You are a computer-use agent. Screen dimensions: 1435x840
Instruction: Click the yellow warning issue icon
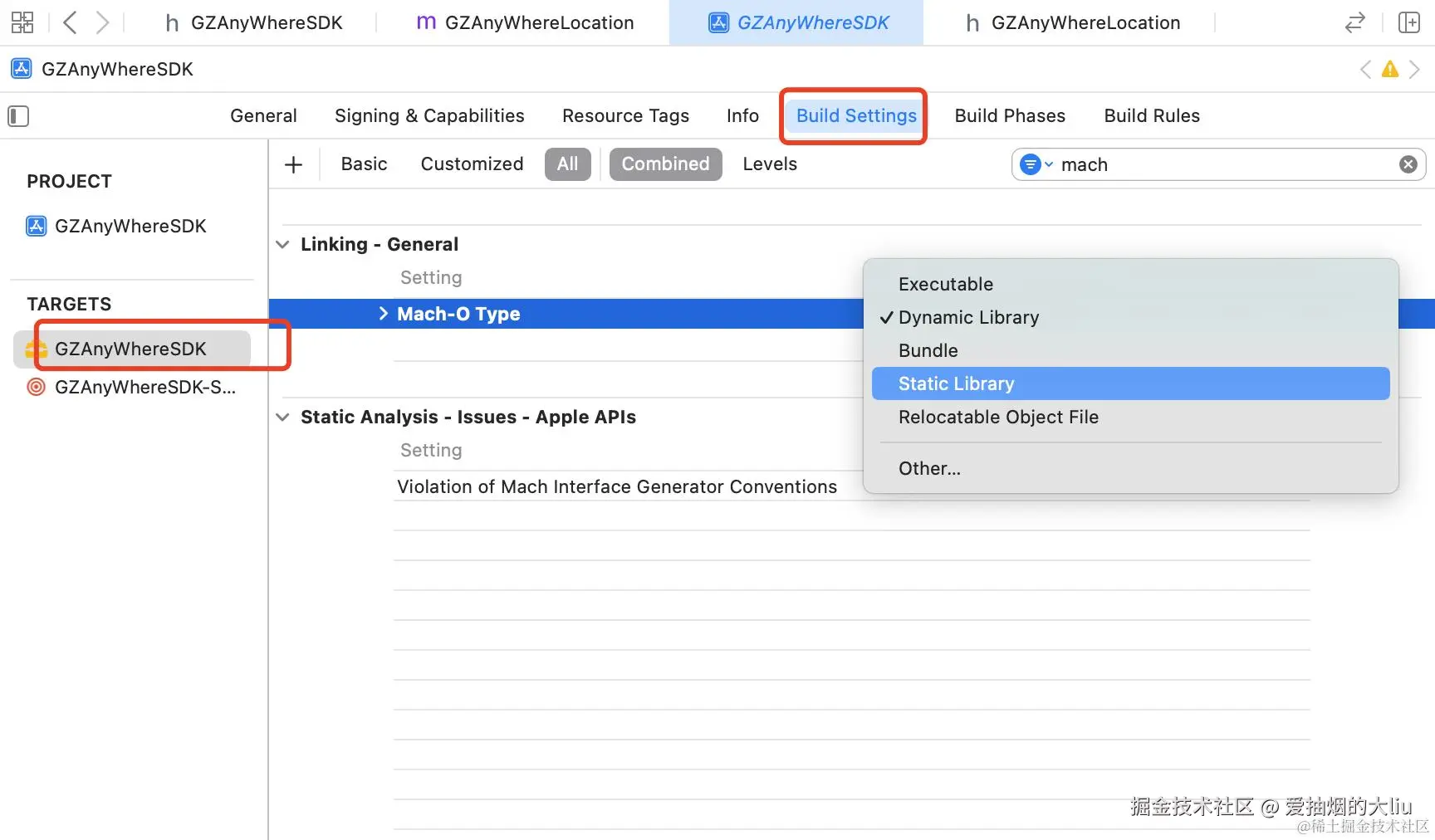[x=1389, y=70]
